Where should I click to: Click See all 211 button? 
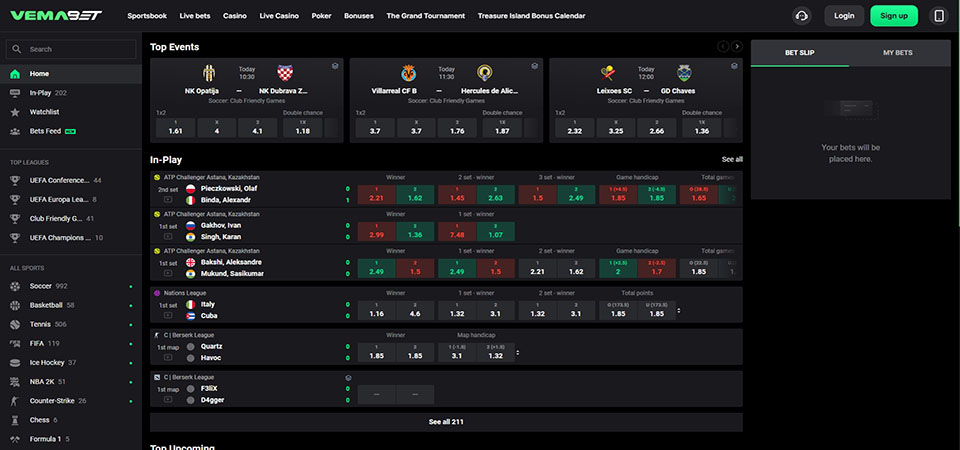tap(446, 422)
